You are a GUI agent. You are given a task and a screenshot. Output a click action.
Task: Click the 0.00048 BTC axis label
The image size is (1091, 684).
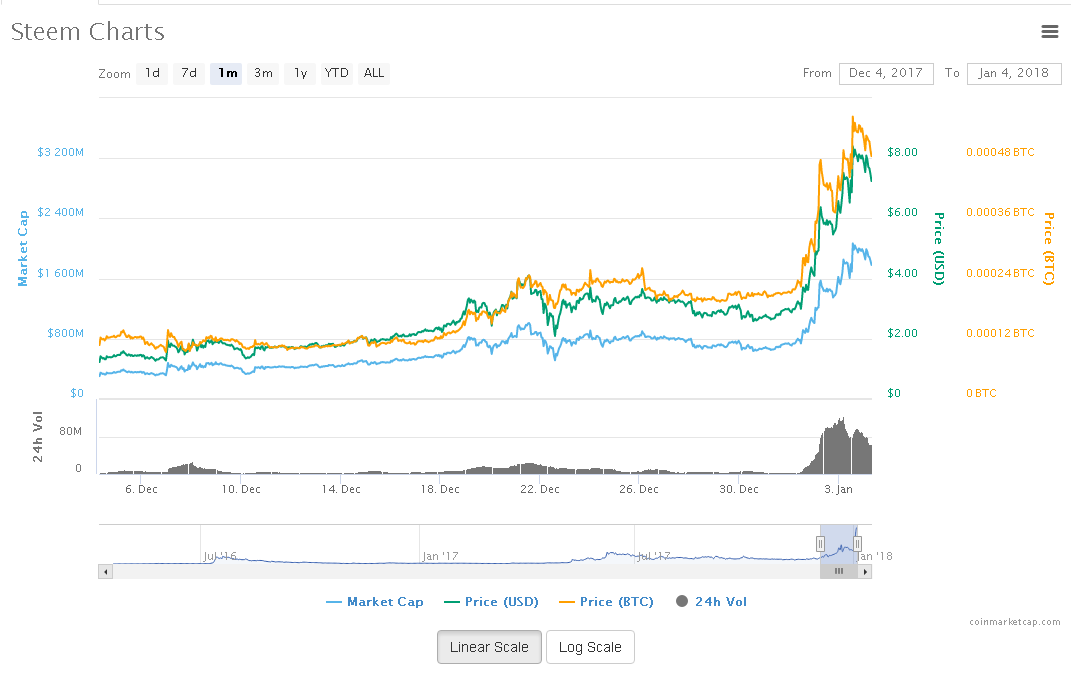point(1000,152)
